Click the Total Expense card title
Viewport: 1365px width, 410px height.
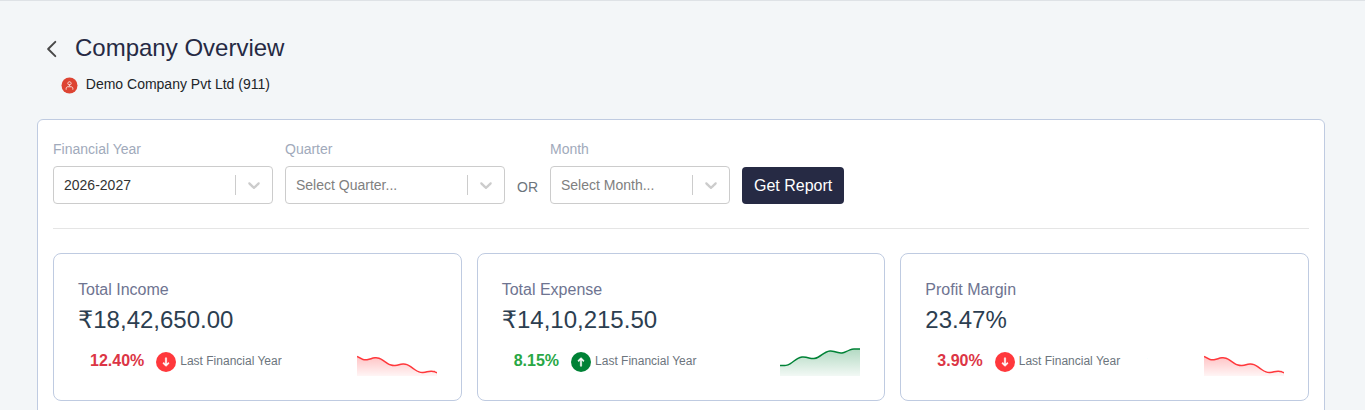tap(552, 290)
